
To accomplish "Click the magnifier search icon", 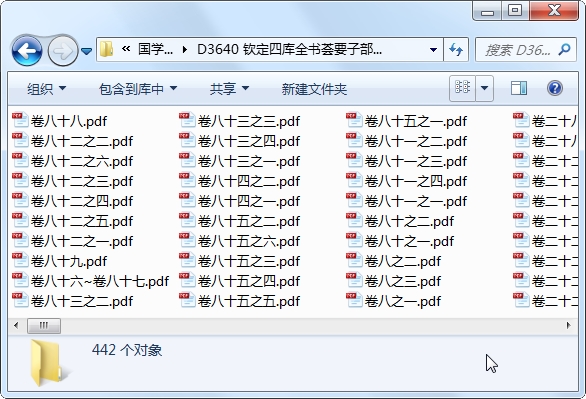I will pyautogui.click(x=564, y=49).
